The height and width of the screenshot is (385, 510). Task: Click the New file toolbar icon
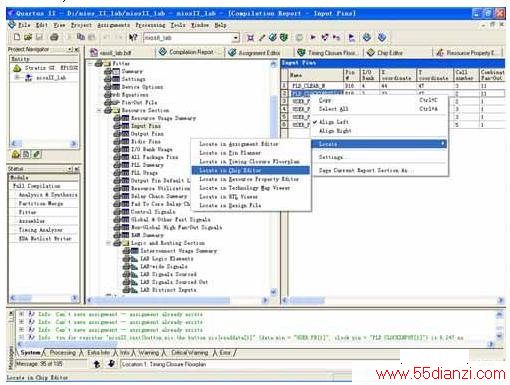17,37
